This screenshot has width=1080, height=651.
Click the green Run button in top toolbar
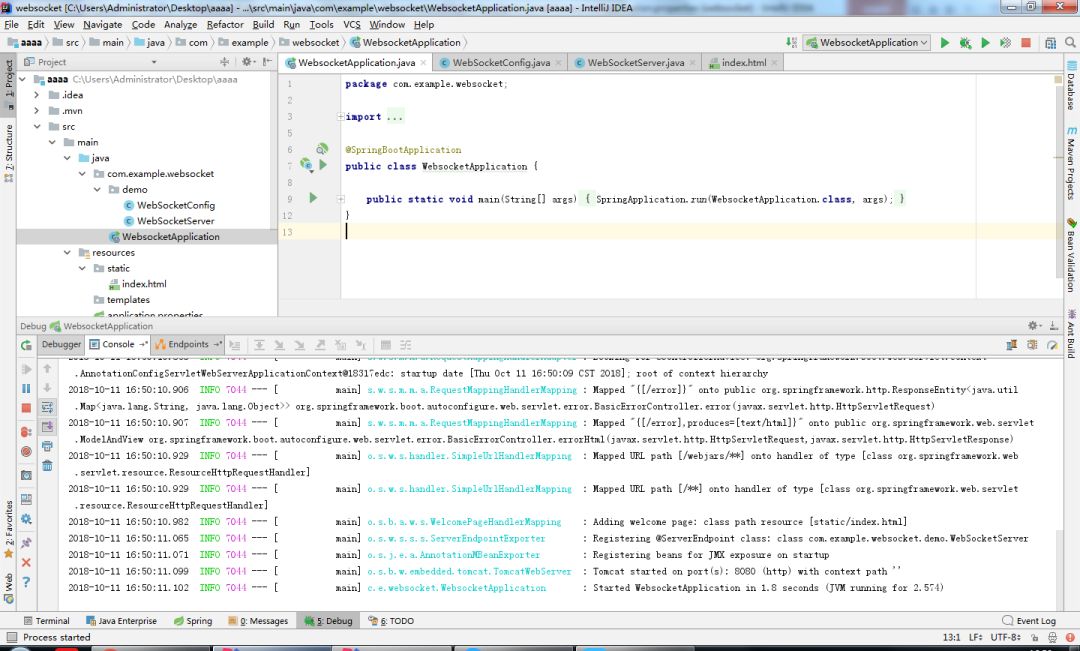pos(945,43)
